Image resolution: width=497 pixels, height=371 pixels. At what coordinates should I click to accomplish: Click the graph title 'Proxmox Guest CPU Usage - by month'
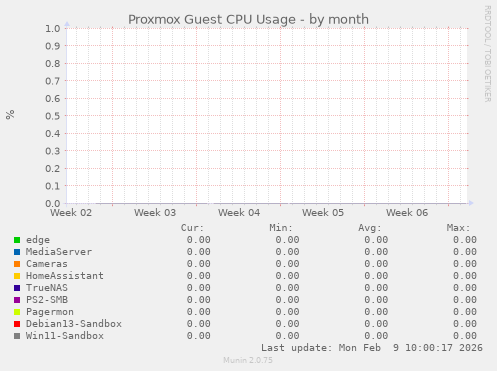(248, 20)
